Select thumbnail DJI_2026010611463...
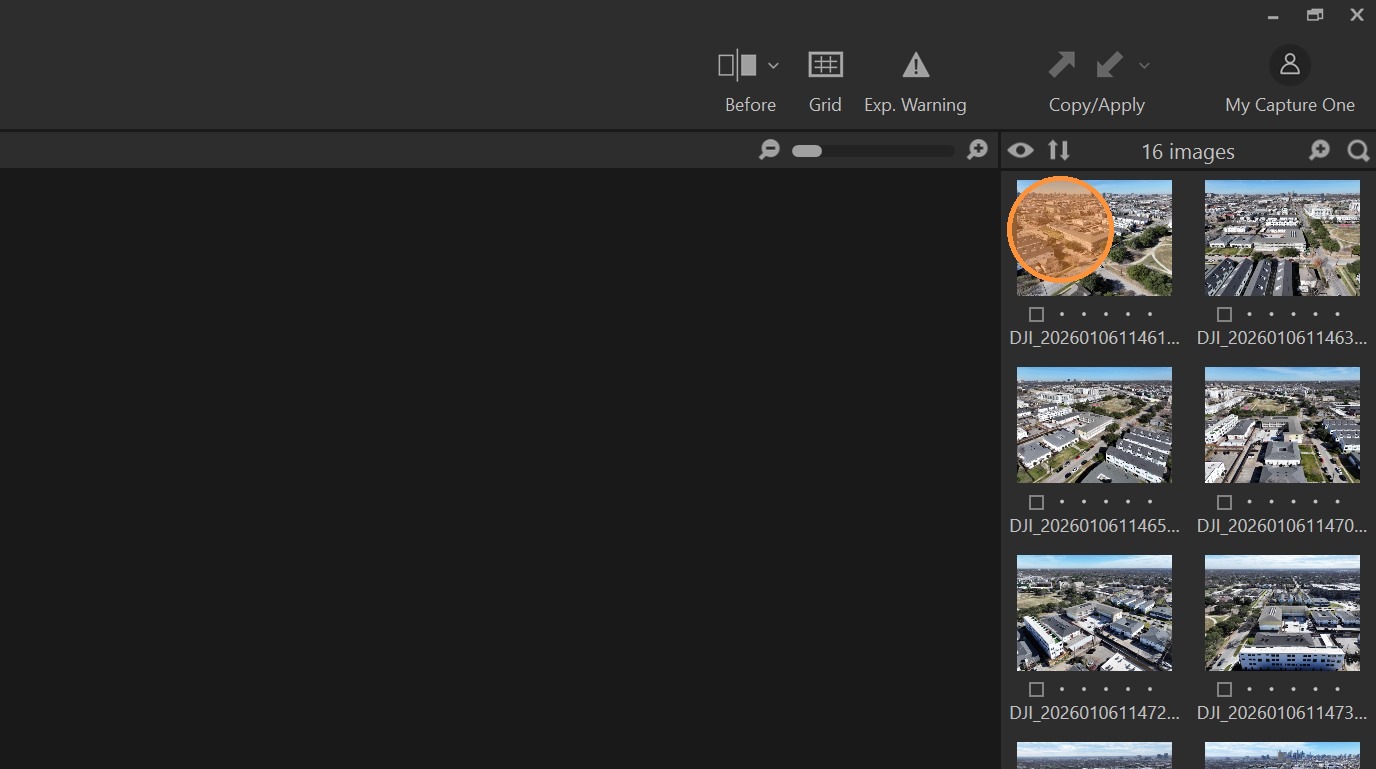The width and height of the screenshot is (1376, 769). [1282, 238]
